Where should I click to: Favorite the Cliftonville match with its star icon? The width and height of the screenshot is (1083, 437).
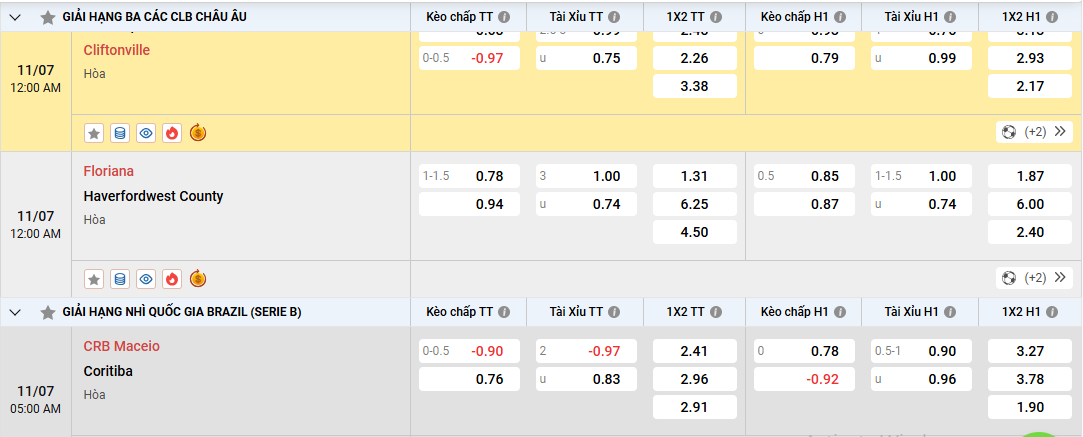pos(94,133)
